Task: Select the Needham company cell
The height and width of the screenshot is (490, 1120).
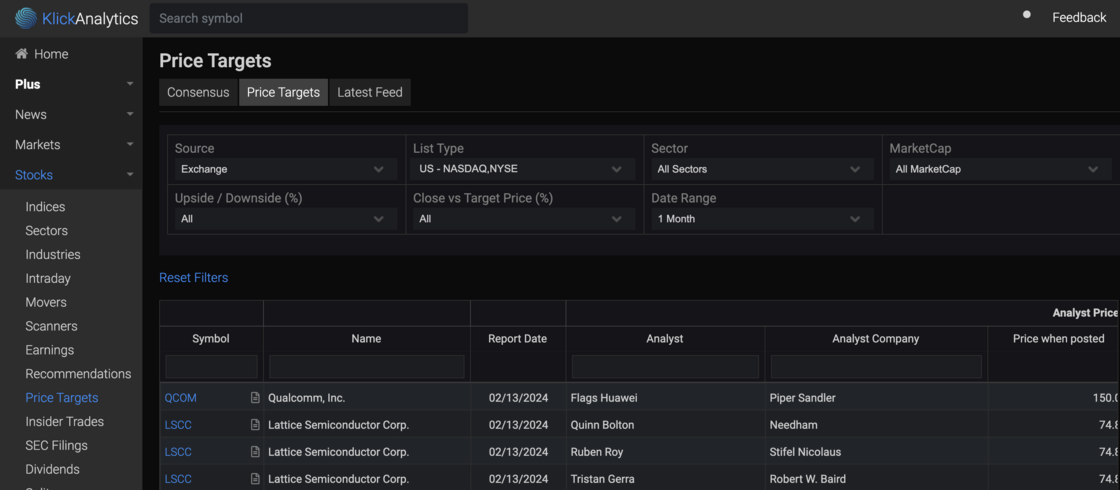Action: pyautogui.click(x=876, y=425)
